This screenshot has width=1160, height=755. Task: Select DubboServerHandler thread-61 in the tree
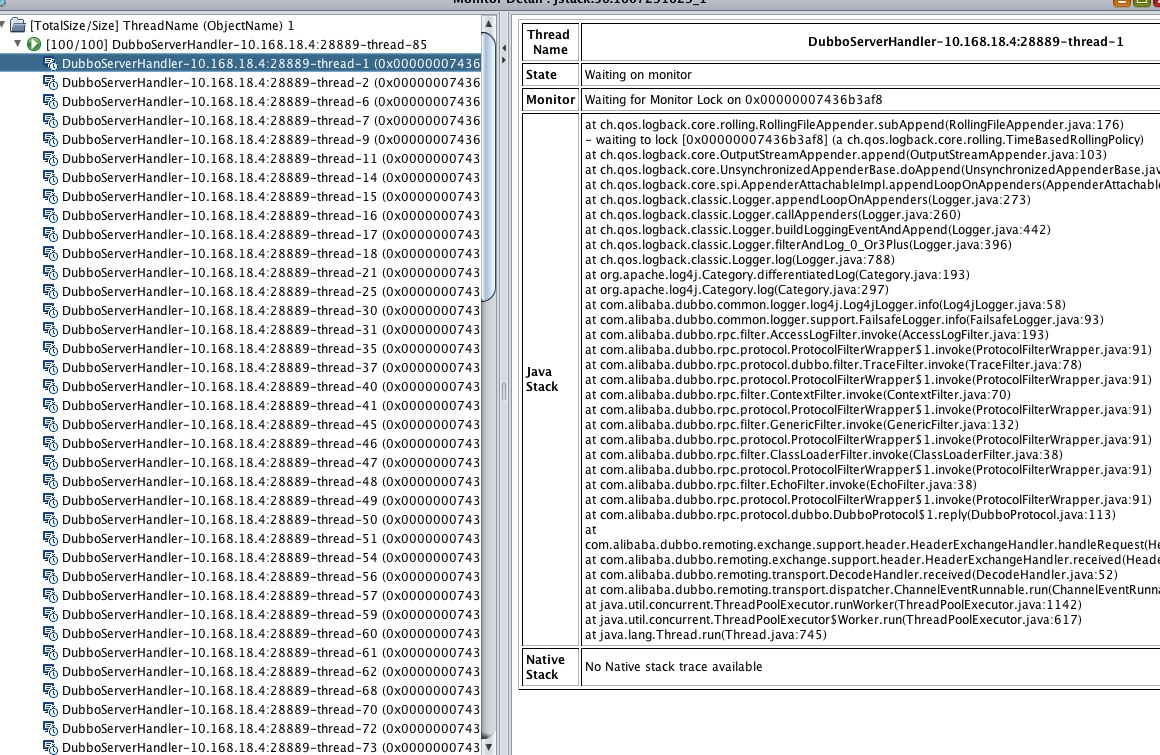[x=271, y=652]
